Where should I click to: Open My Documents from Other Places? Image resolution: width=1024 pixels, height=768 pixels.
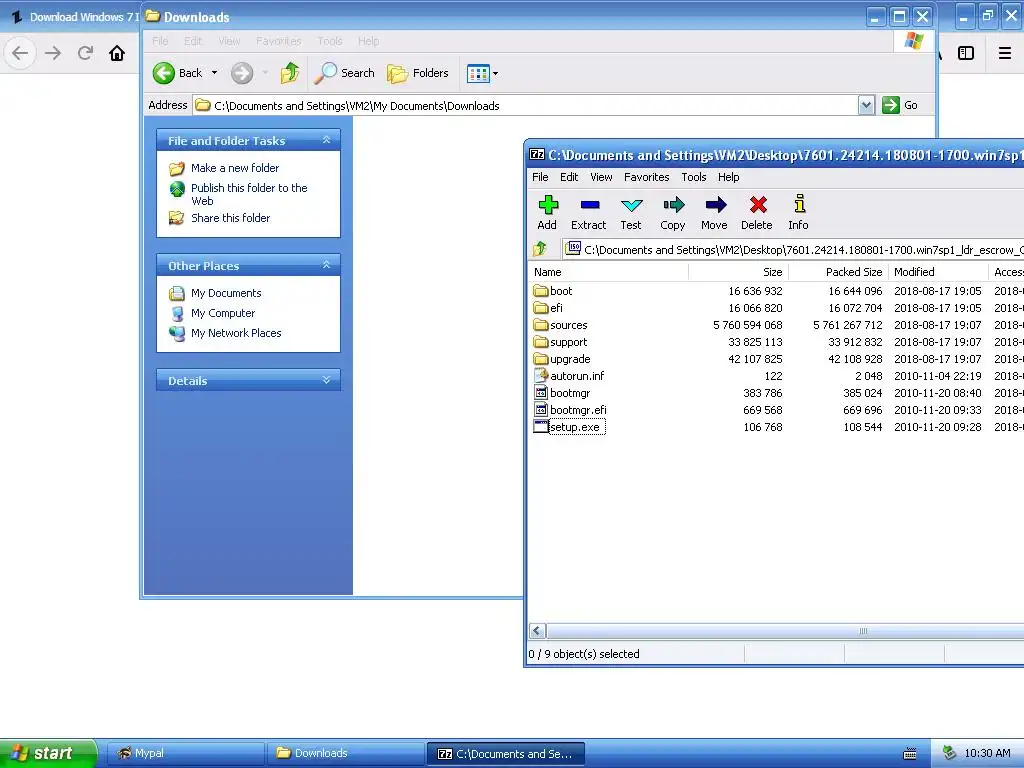pyautogui.click(x=226, y=293)
